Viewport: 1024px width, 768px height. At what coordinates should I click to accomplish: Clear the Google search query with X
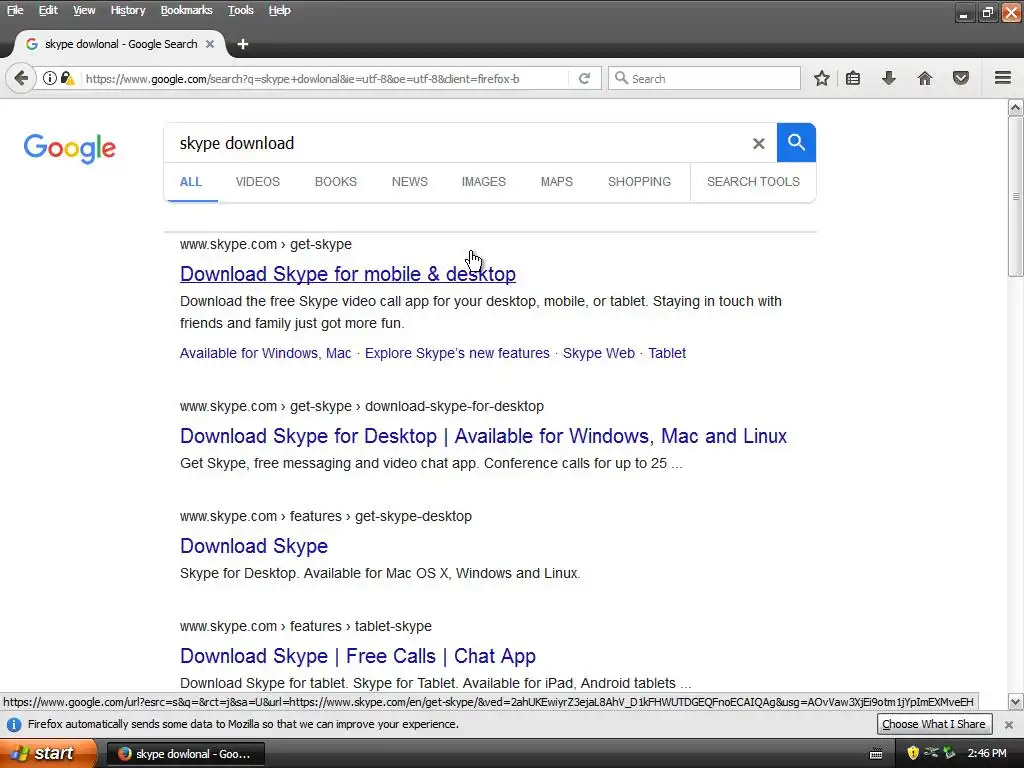[x=758, y=143]
